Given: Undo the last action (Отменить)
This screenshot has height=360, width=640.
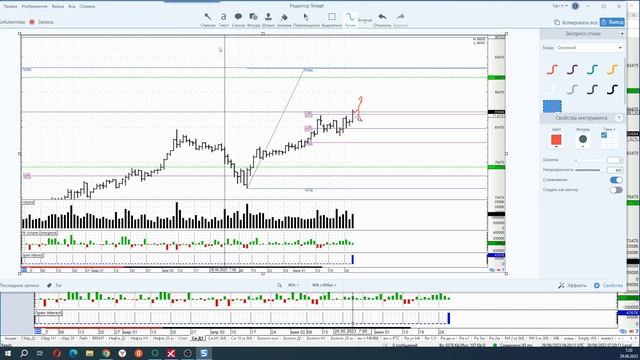Looking at the screenshot, I should tap(382, 19).
